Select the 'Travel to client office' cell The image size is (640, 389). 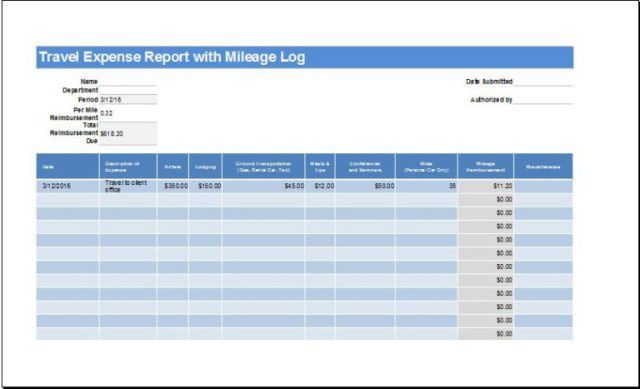(x=128, y=186)
